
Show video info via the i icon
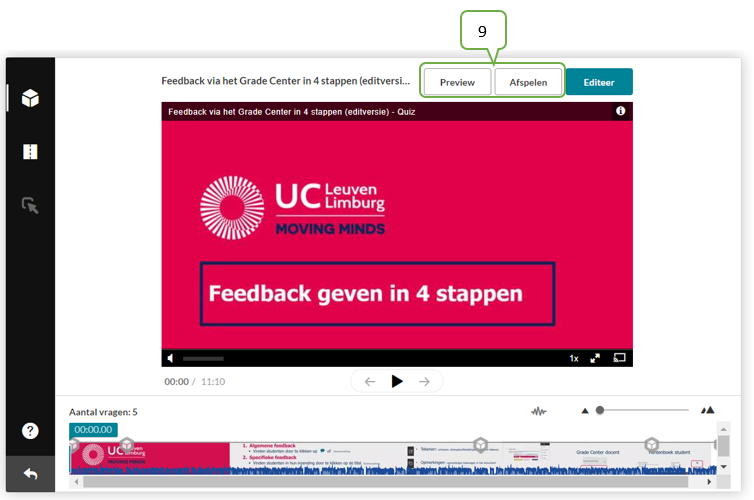coord(621,111)
